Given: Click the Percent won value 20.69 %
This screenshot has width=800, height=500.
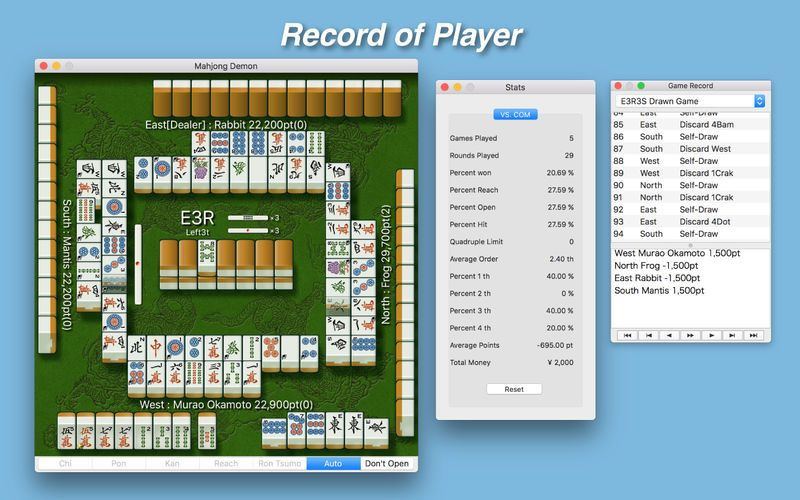Looking at the screenshot, I should pyautogui.click(x=560, y=173).
